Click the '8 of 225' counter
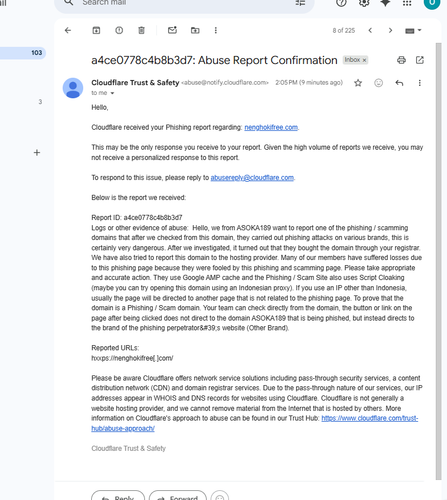The image size is (447, 500). 344,30
